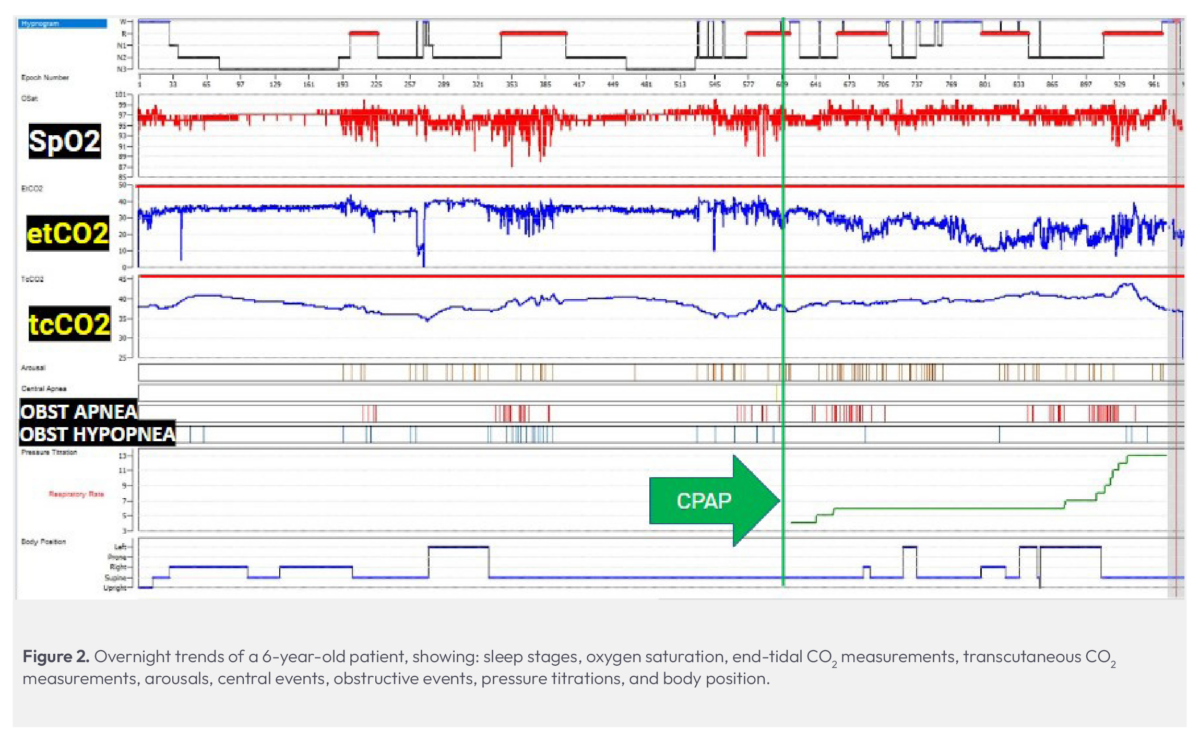Click epoch 961 on the epoch axis
Viewport: 1200px width, 753px height.
tap(1155, 86)
